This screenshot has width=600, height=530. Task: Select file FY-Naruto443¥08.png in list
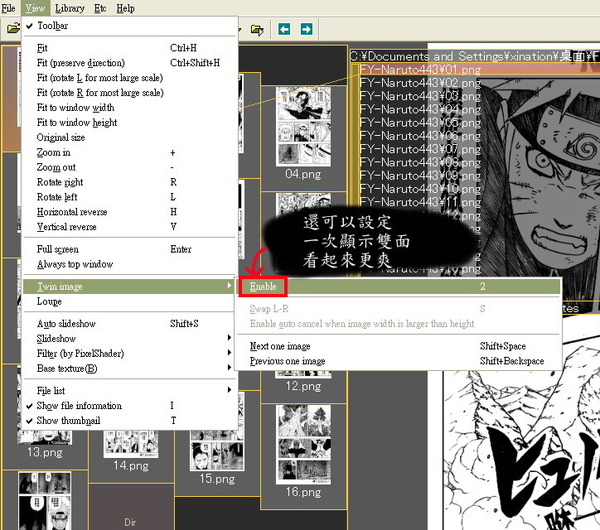(x=420, y=163)
